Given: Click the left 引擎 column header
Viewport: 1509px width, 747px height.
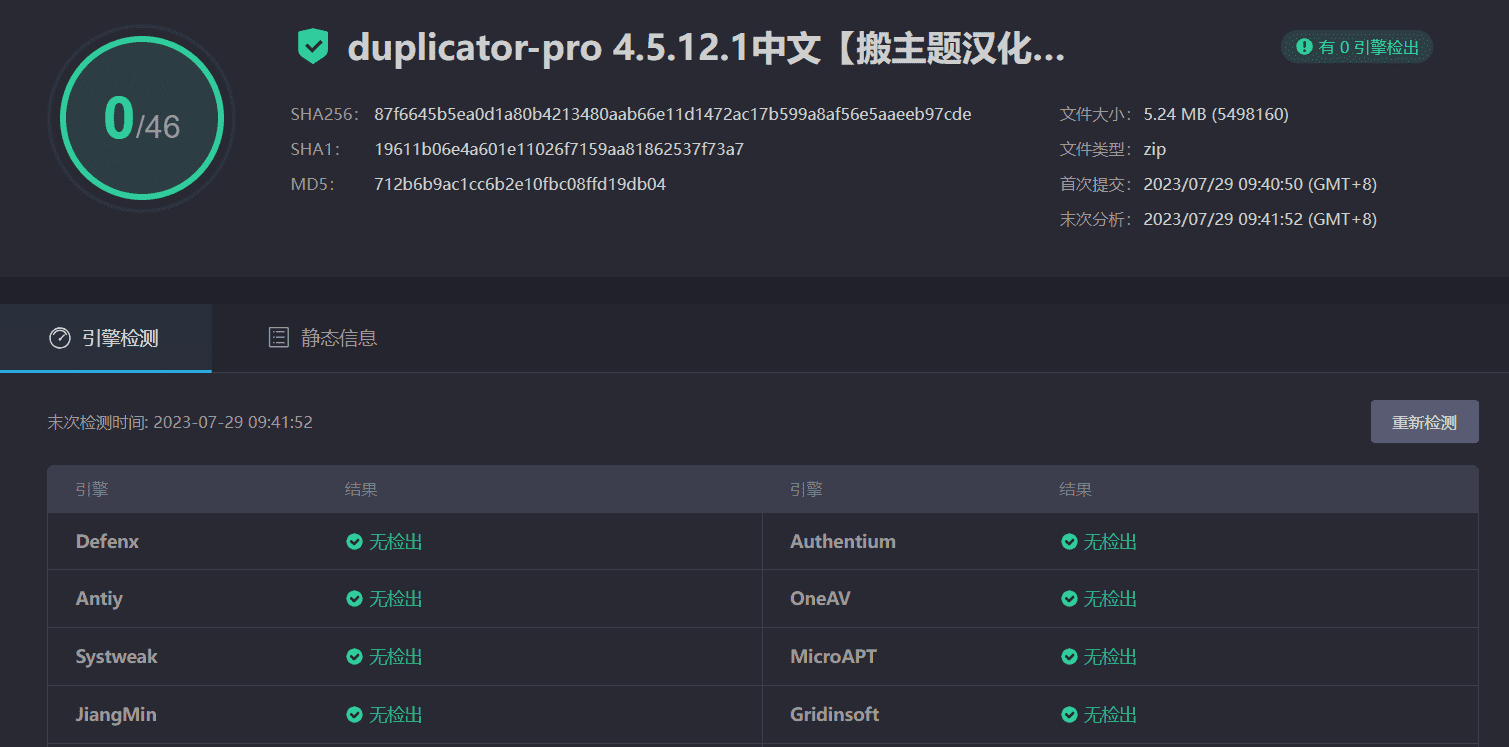Looking at the screenshot, I should [x=92, y=490].
